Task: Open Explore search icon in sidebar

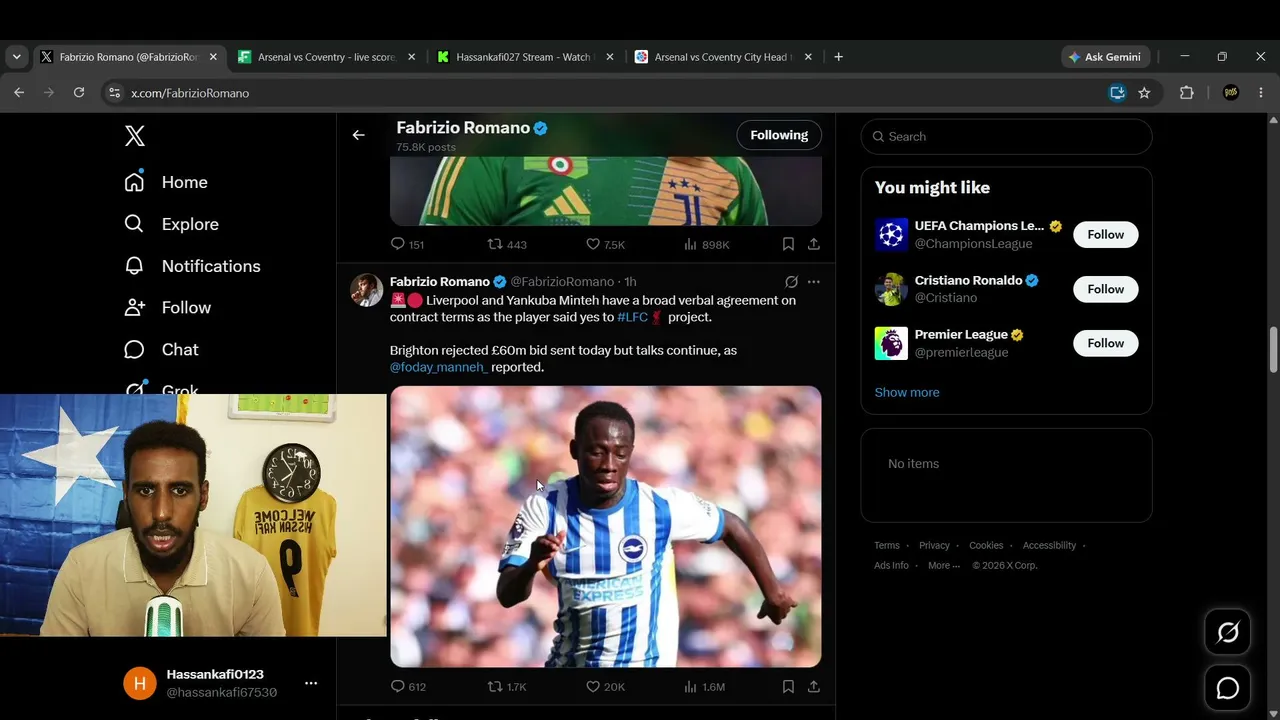Action: point(134,224)
